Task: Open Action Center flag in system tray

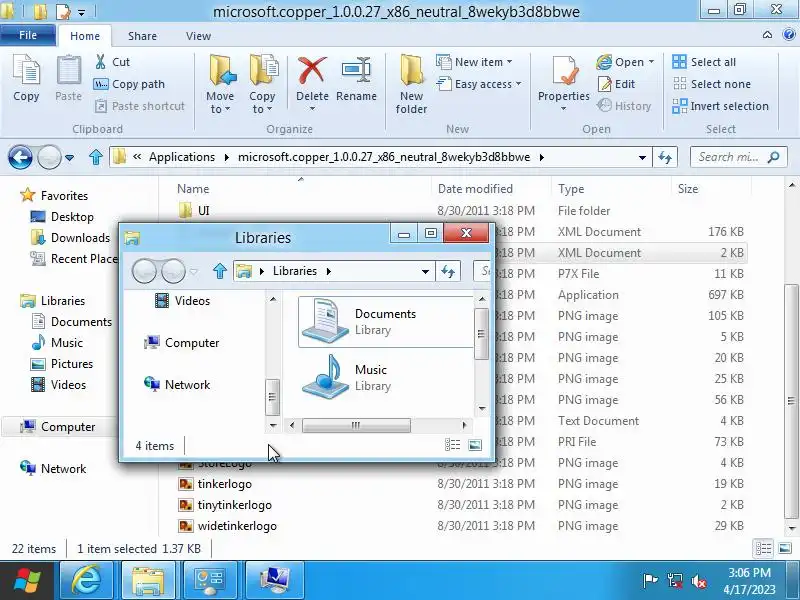Action: click(650, 581)
